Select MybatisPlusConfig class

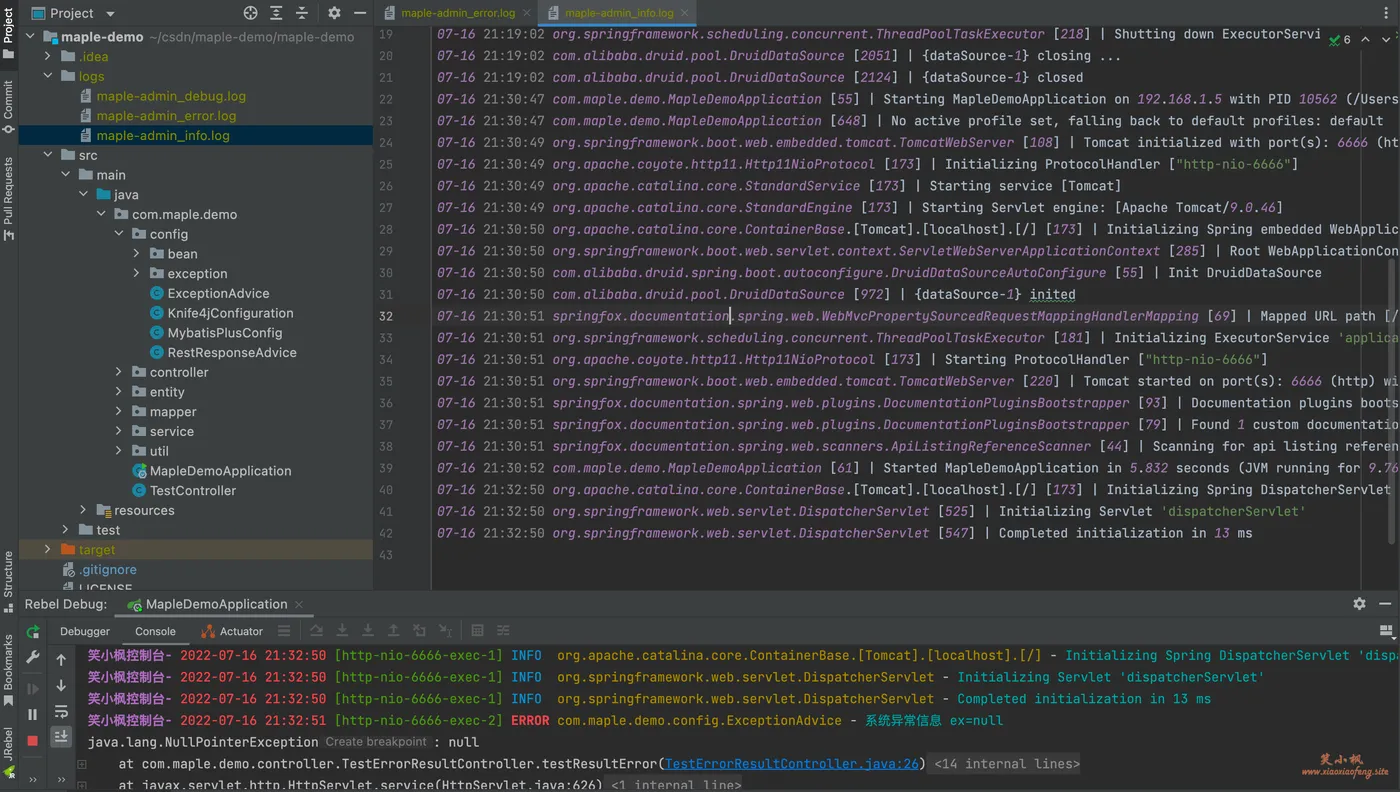tap(225, 333)
